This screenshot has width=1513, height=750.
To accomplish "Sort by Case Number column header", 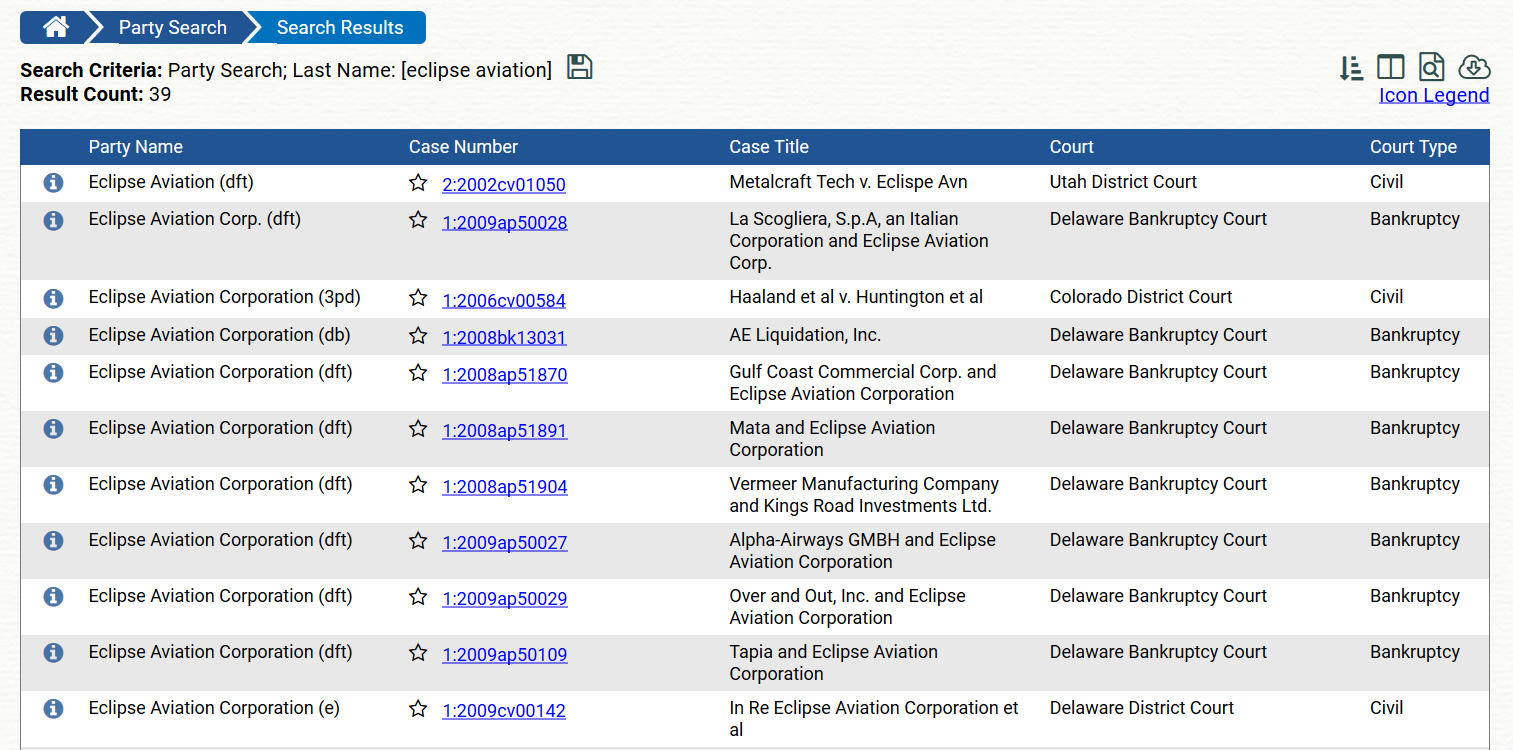I will (x=463, y=147).
